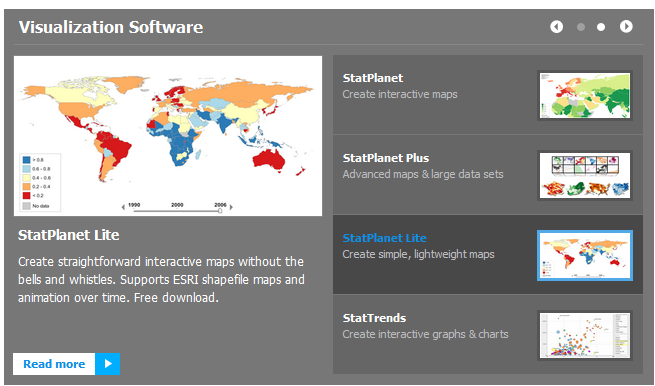Viewport: 655px width, 386px height.
Task: Click the 'Create interactive maps' subtitle
Action: pos(400,94)
